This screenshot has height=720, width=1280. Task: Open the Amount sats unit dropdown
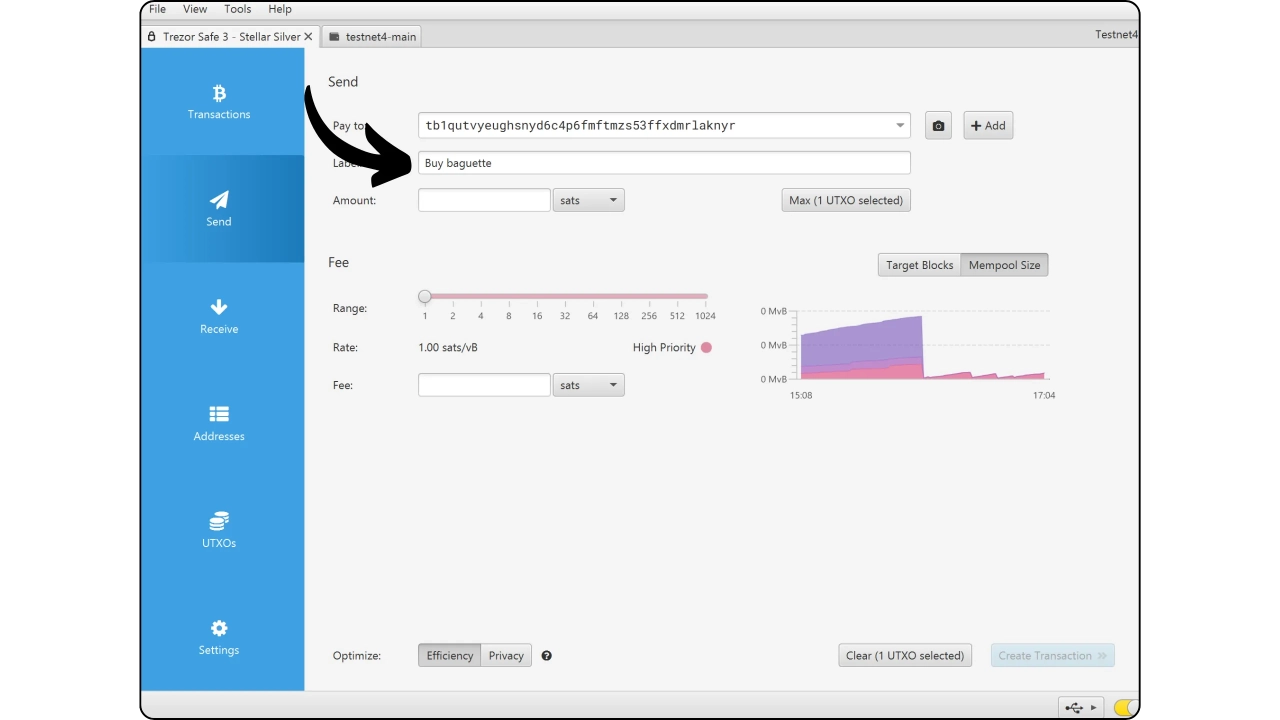point(588,200)
